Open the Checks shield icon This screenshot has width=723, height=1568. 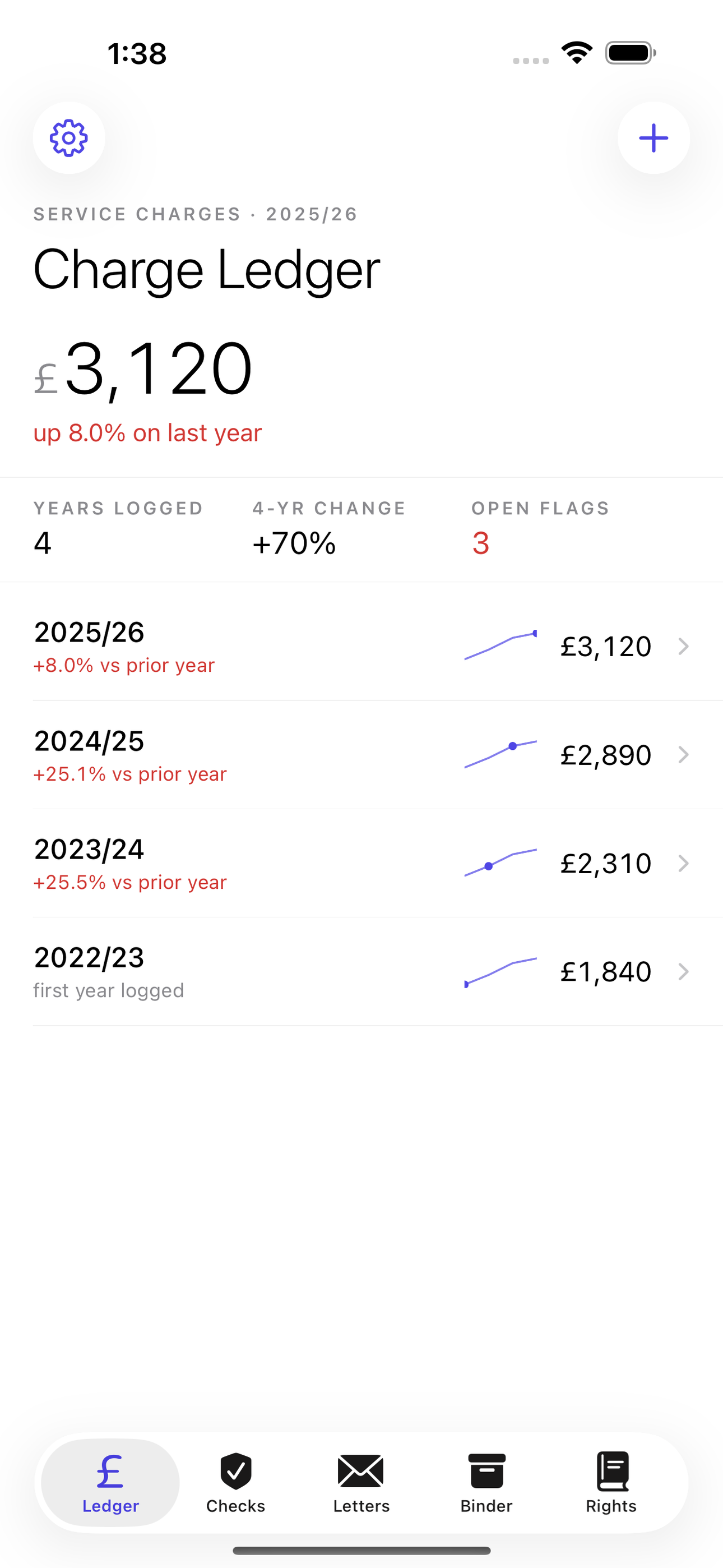click(235, 1471)
